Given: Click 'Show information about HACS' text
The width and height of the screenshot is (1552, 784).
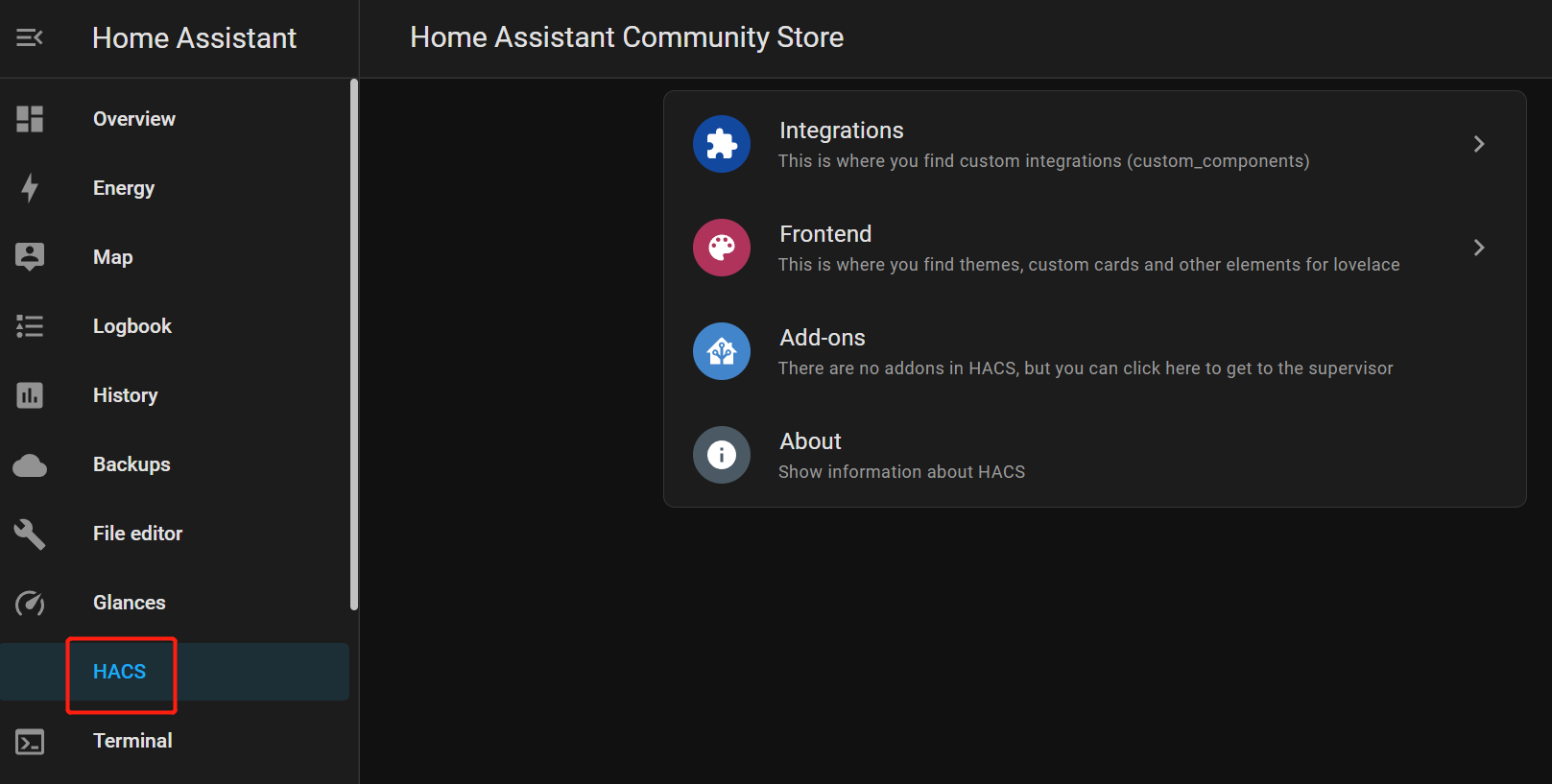Looking at the screenshot, I should click(x=901, y=472).
